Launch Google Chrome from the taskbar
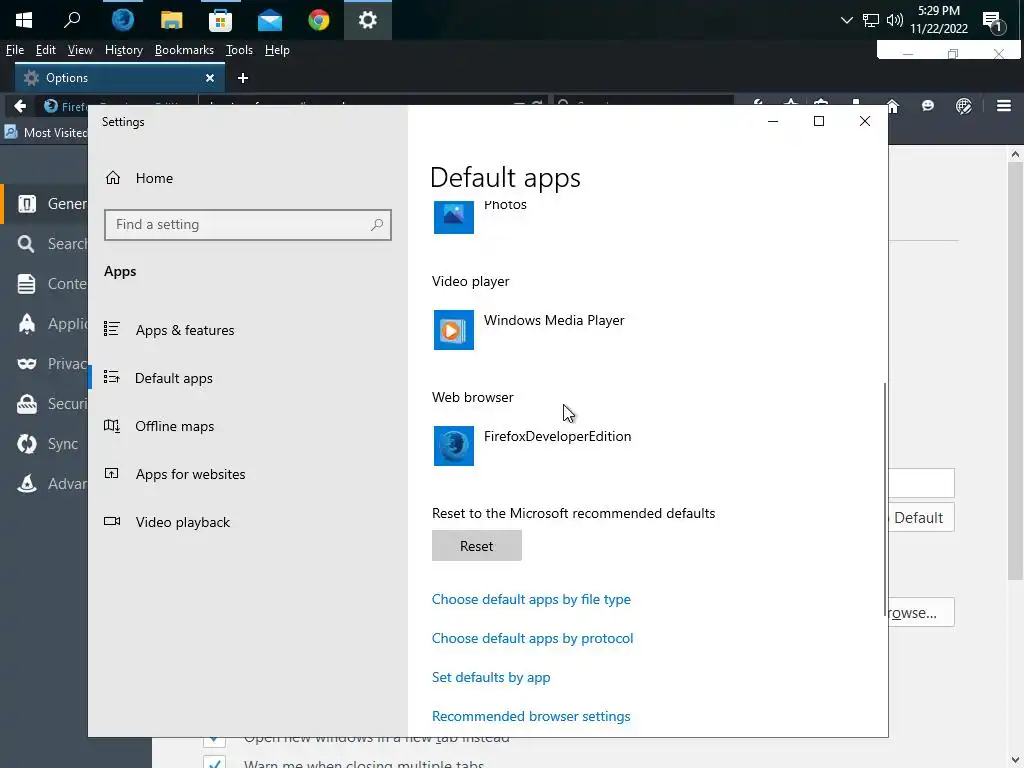The width and height of the screenshot is (1024, 768). tap(319, 20)
